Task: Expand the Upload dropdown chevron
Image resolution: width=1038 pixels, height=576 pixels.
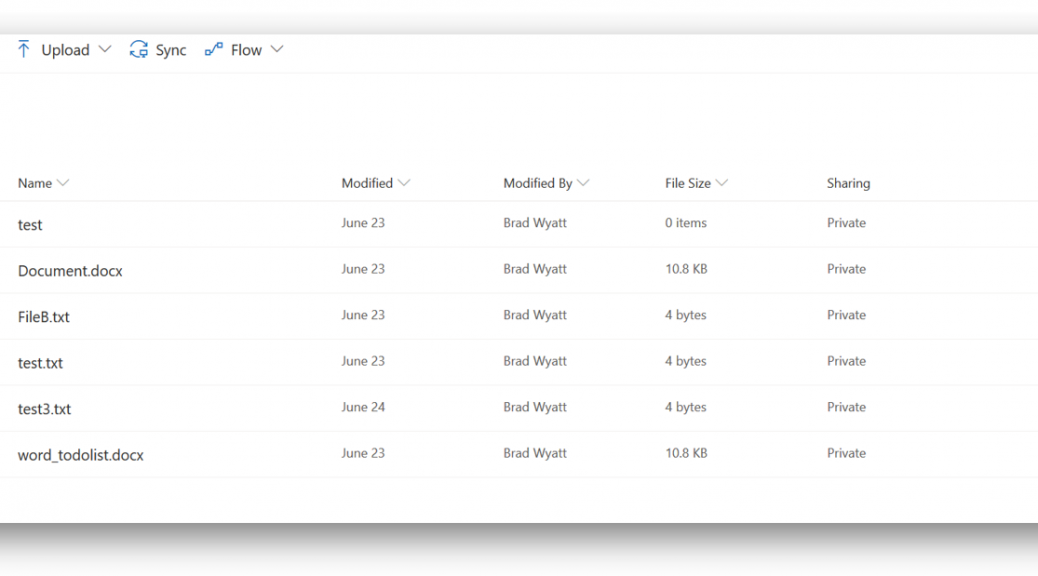Action: tap(105, 50)
